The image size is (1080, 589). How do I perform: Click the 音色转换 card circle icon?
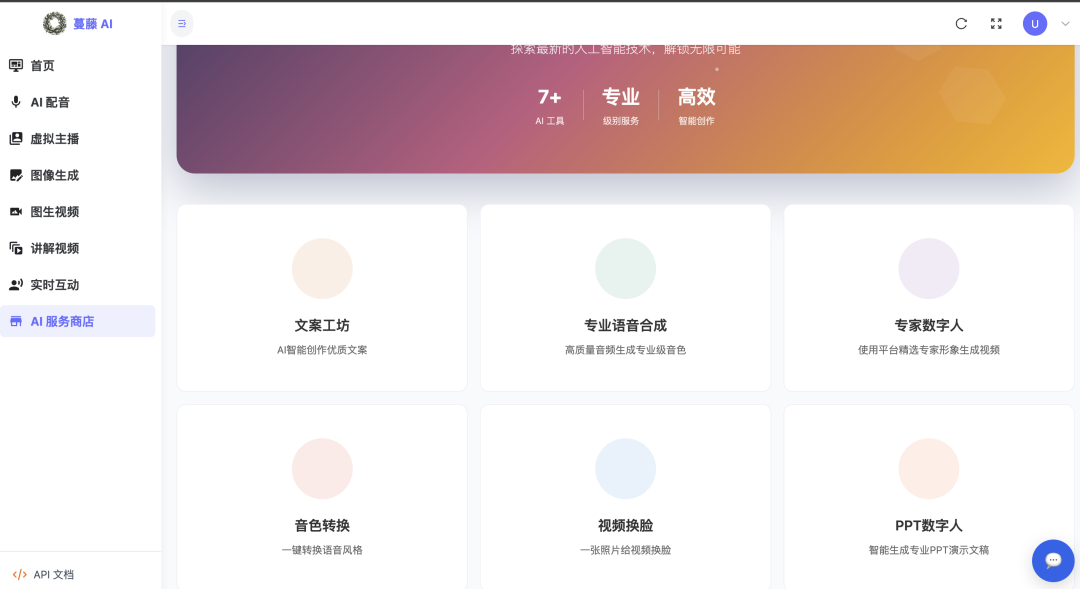(322, 468)
